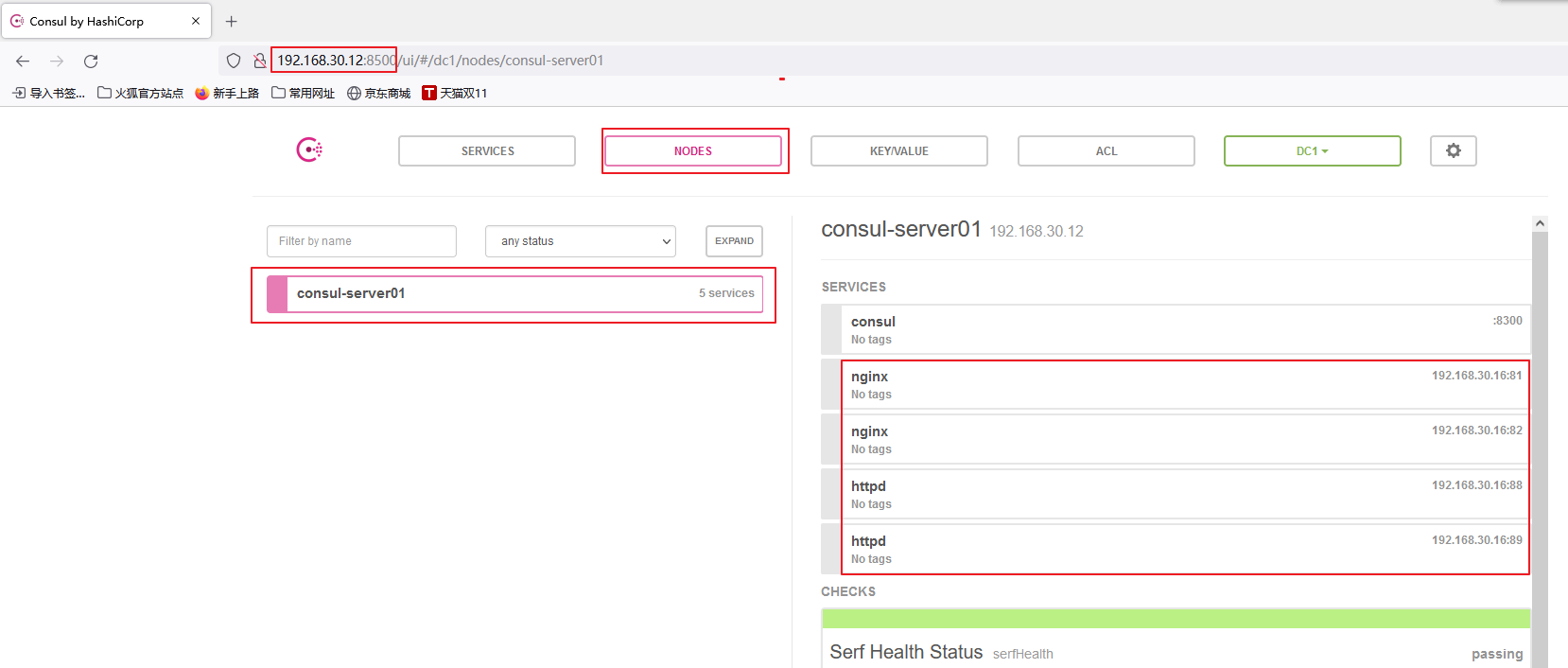Click the passing status text

tap(1497, 654)
